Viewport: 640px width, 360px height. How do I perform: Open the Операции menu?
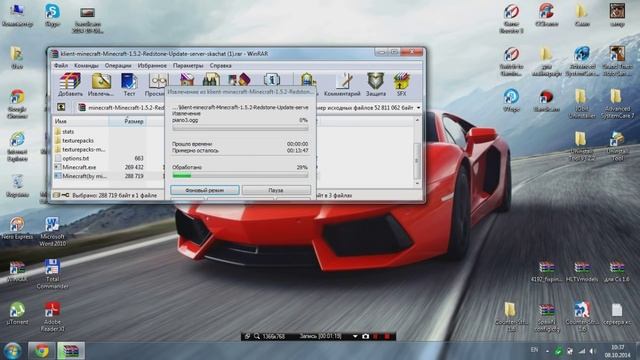[x=118, y=65]
